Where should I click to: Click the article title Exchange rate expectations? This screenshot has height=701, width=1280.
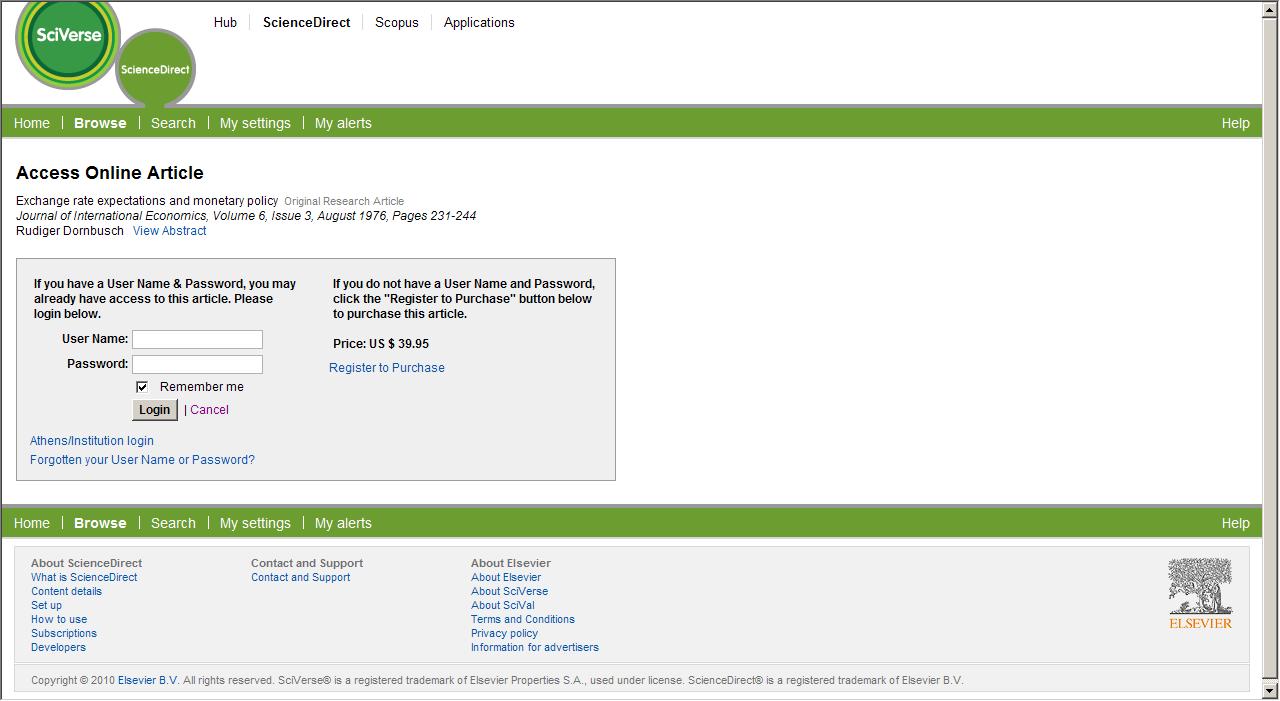[x=147, y=201]
